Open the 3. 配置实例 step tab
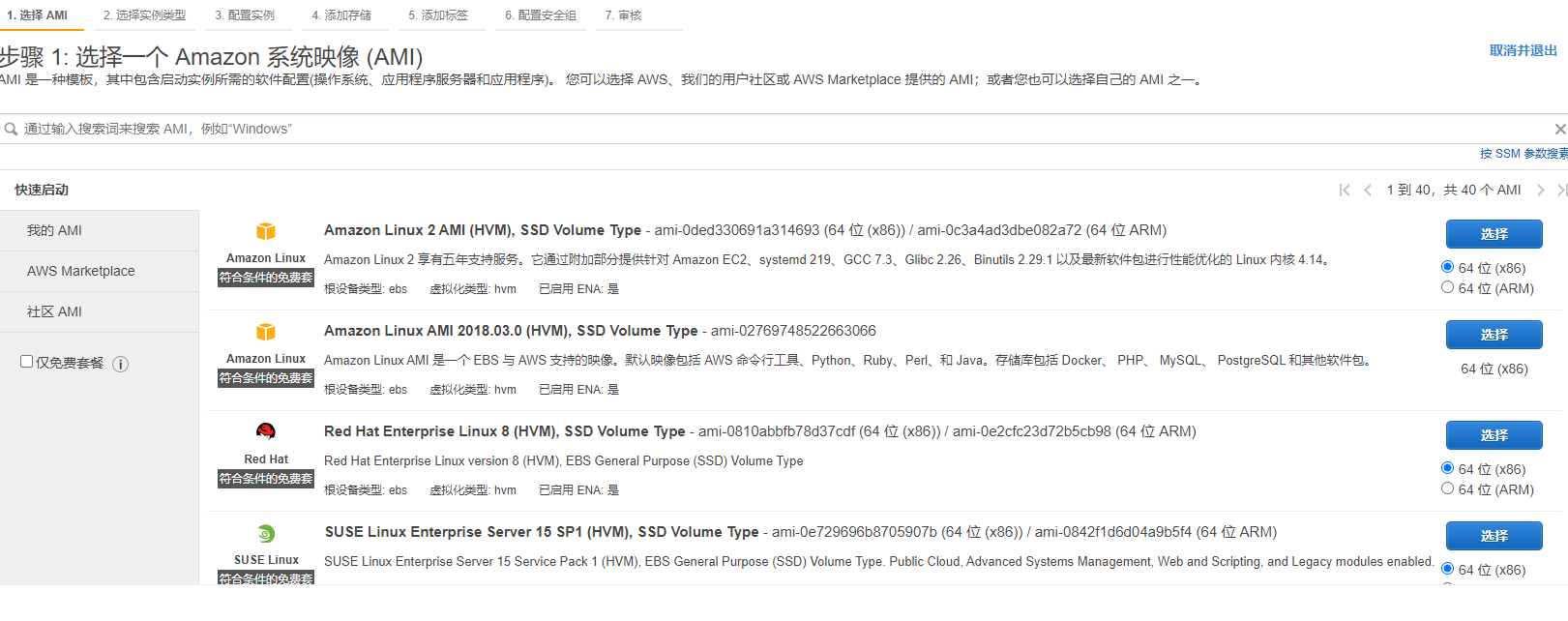 pyautogui.click(x=245, y=15)
